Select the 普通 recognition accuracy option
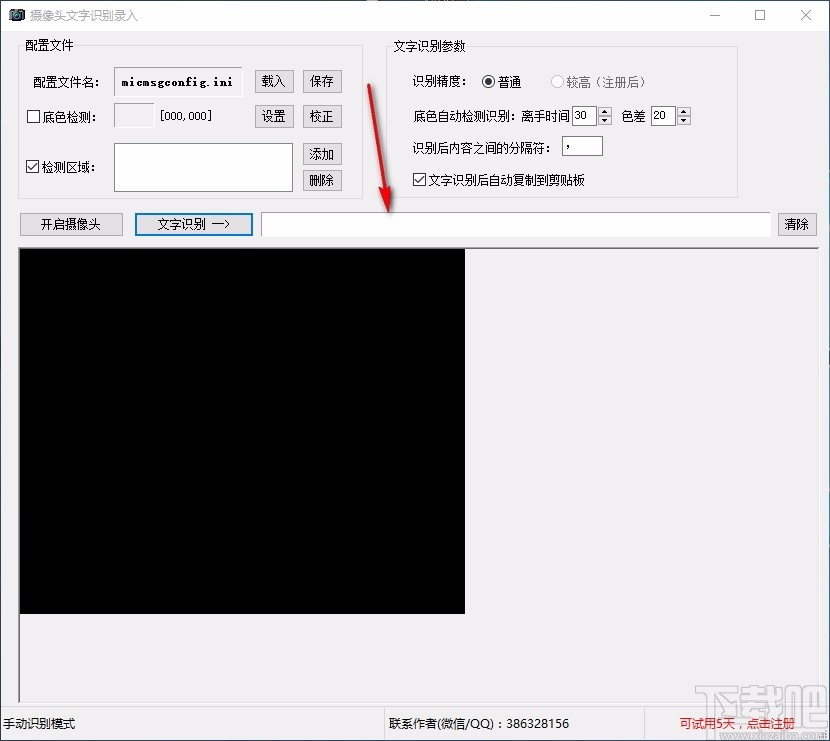This screenshot has width=830, height=741. pos(488,82)
